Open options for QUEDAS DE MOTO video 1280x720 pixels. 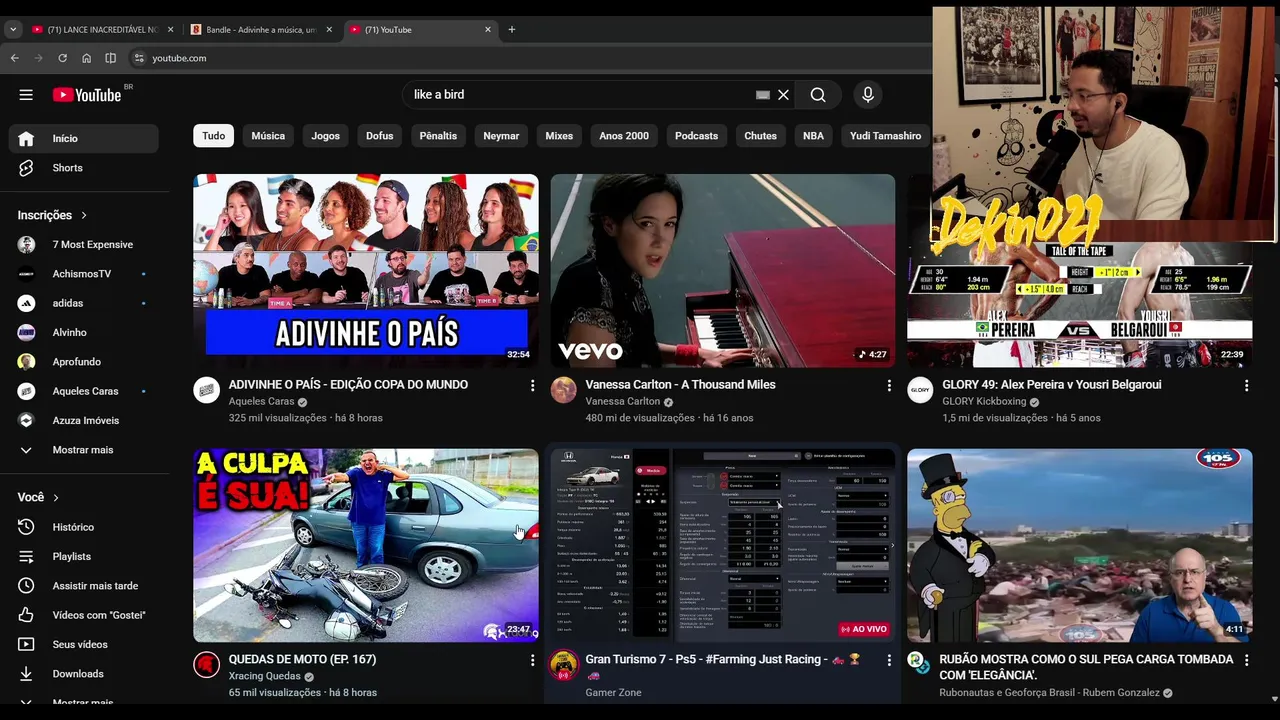click(x=532, y=660)
